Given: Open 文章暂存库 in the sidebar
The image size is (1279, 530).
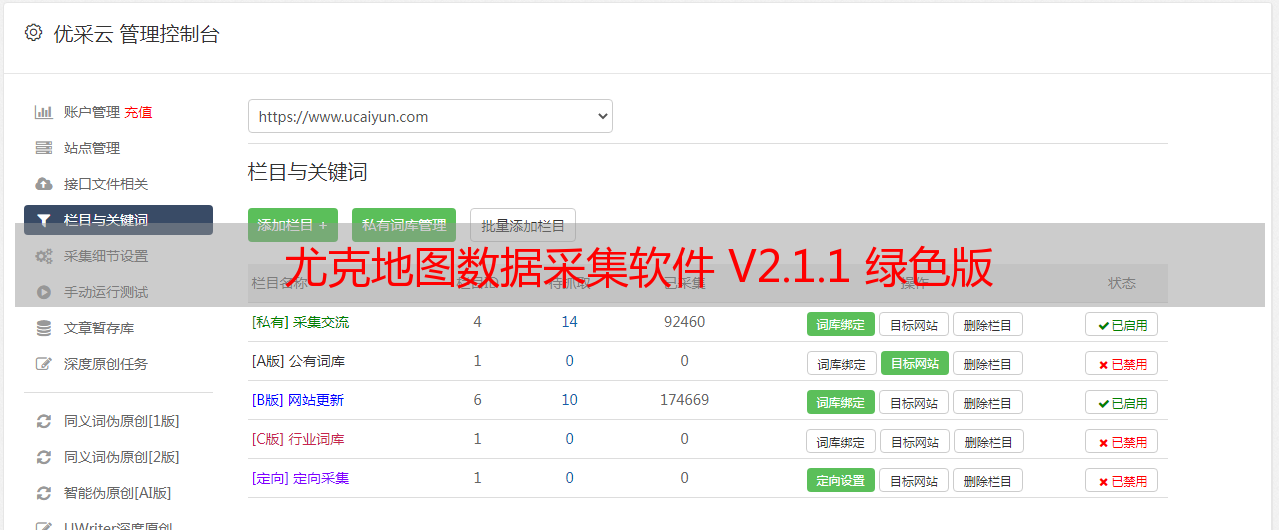Looking at the screenshot, I should (99, 328).
